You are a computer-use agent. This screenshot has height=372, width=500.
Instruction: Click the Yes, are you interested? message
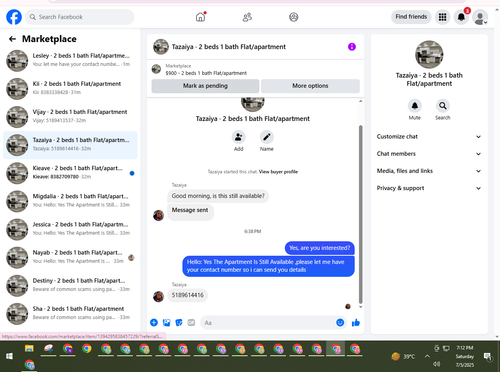pos(320,248)
